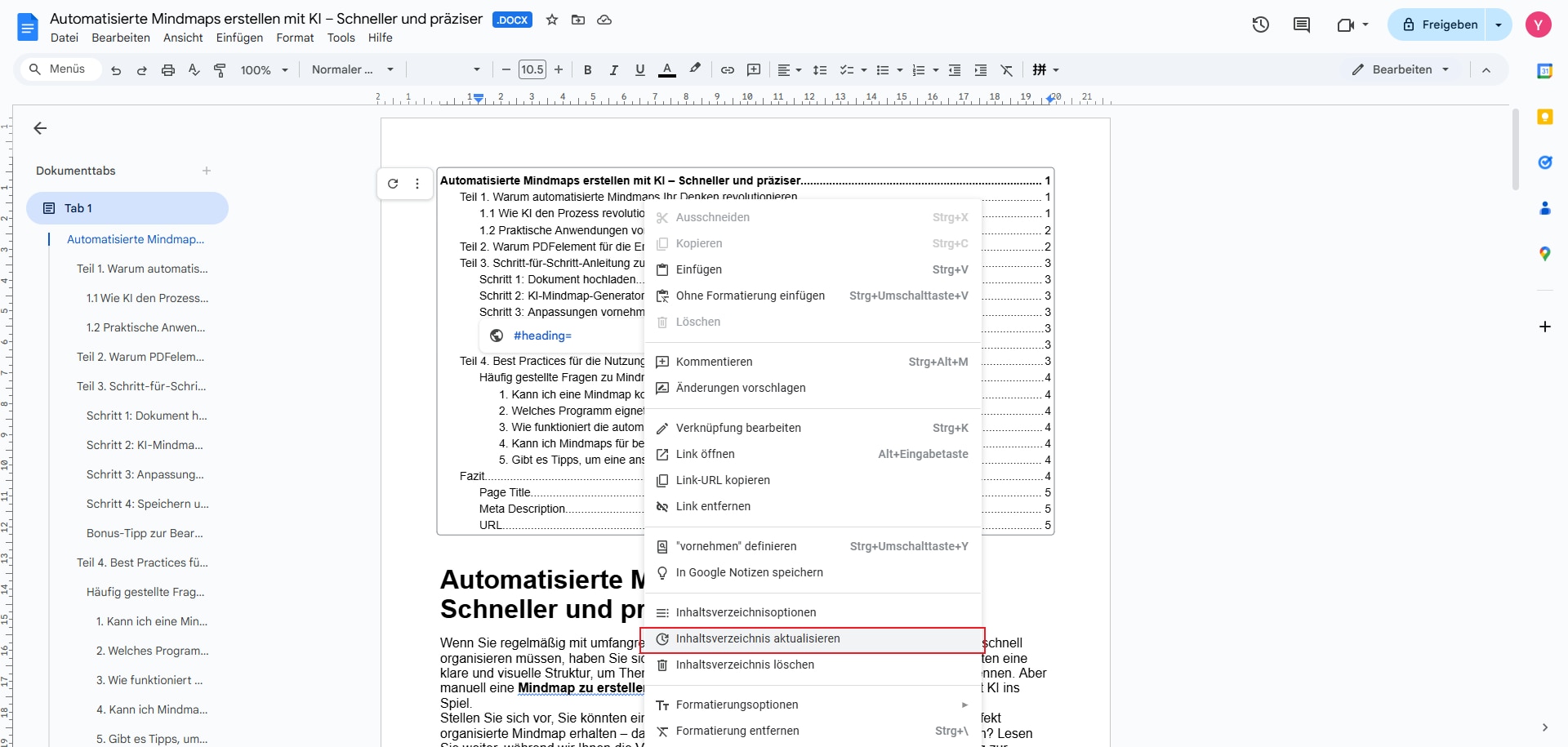Click the undo arrow icon
This screenshot has height=747, width=1568.
(116, 70)
